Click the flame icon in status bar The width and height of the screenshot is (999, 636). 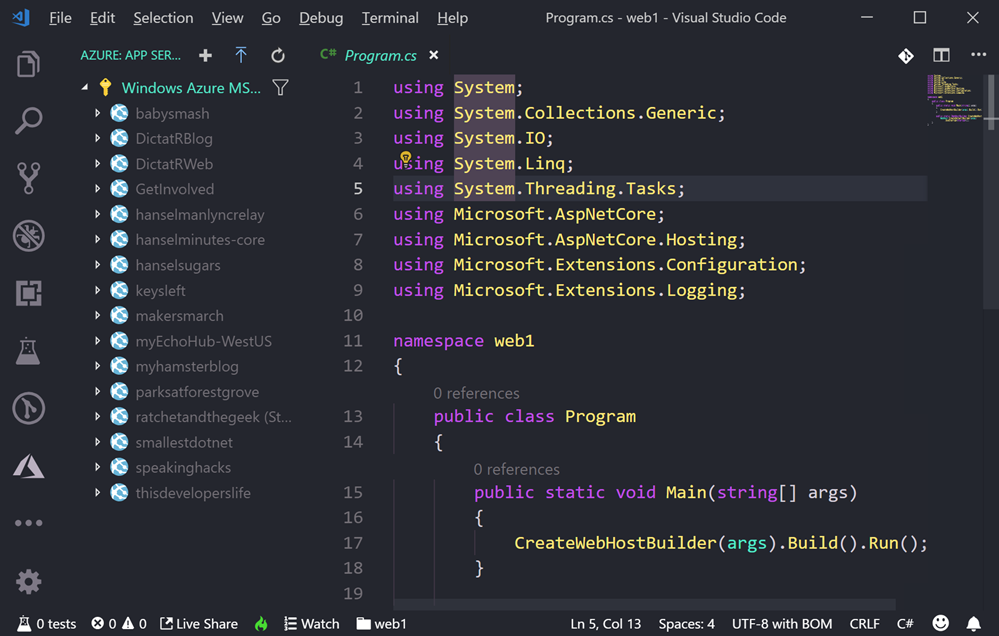coord(261,624)
